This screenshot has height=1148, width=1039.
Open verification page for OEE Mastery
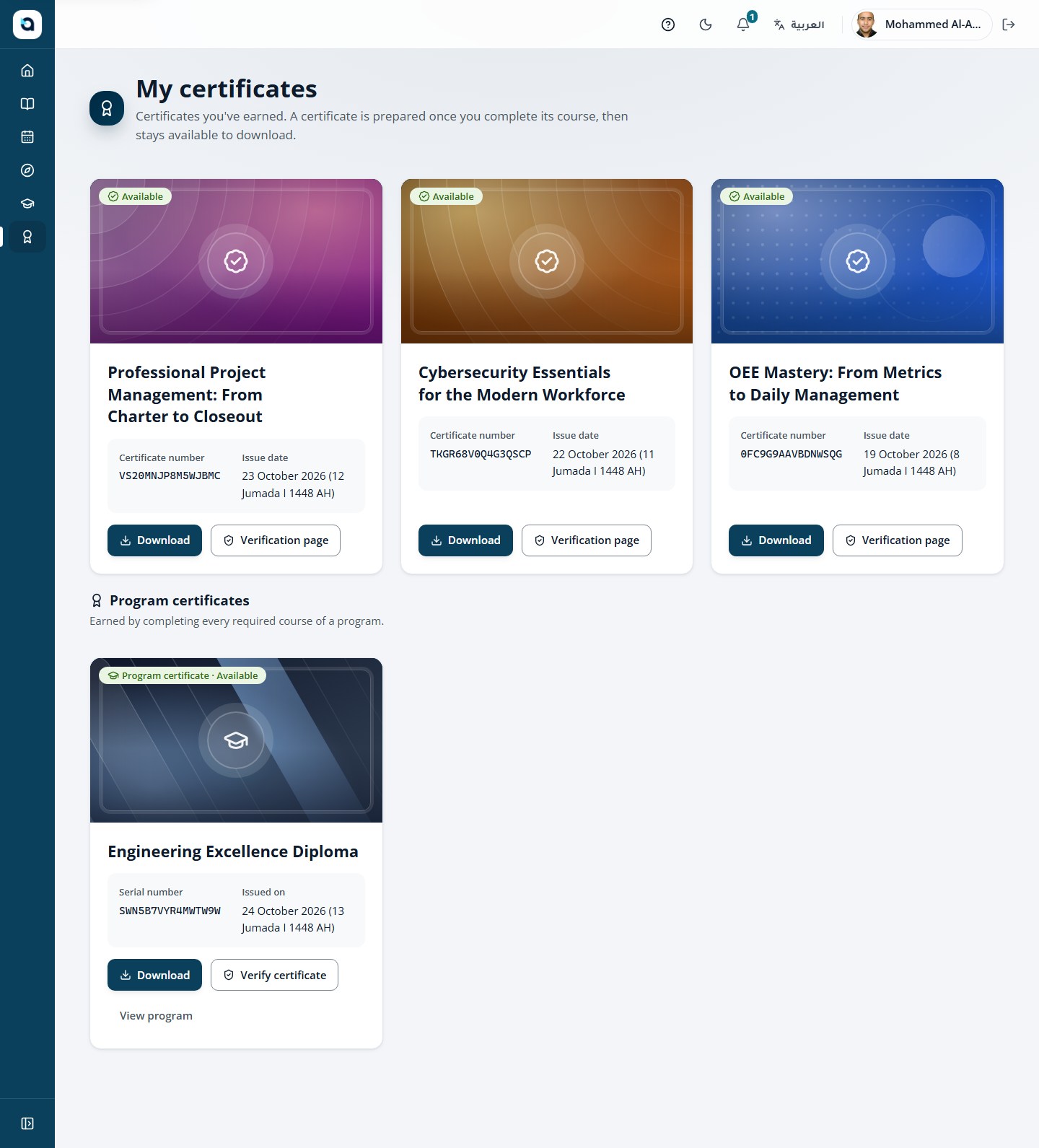pos(898,540)
